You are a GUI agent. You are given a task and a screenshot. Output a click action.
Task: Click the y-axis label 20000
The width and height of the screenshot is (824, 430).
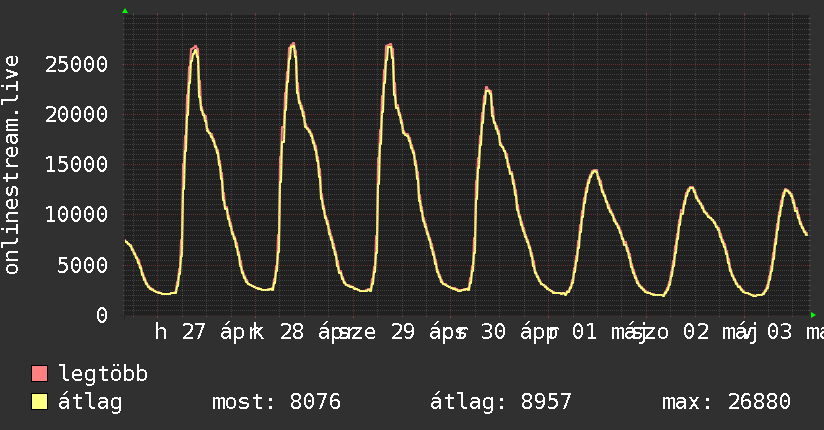point(76,115)
